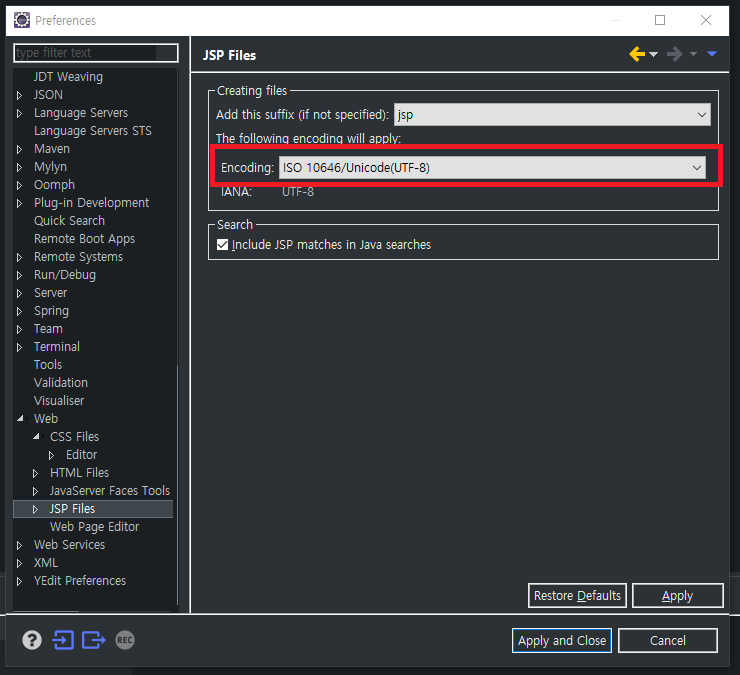This screenshot has width=740, height=675.
Task: Select Language Servers STS item
Action: (x=92, y=130)
